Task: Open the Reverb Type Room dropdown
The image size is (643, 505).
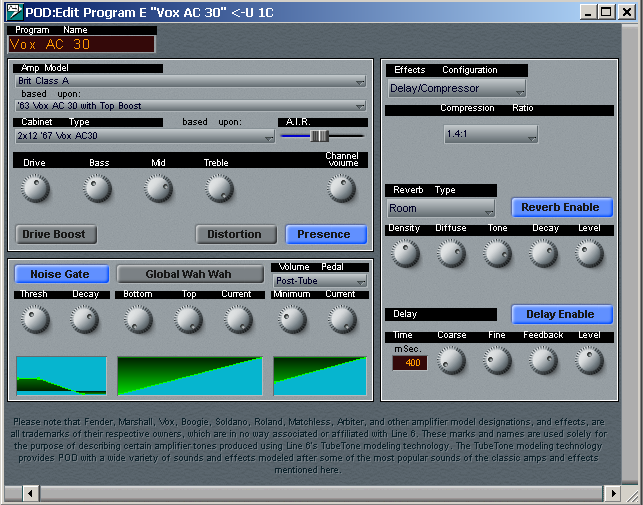Action: (x=441, y=209)
